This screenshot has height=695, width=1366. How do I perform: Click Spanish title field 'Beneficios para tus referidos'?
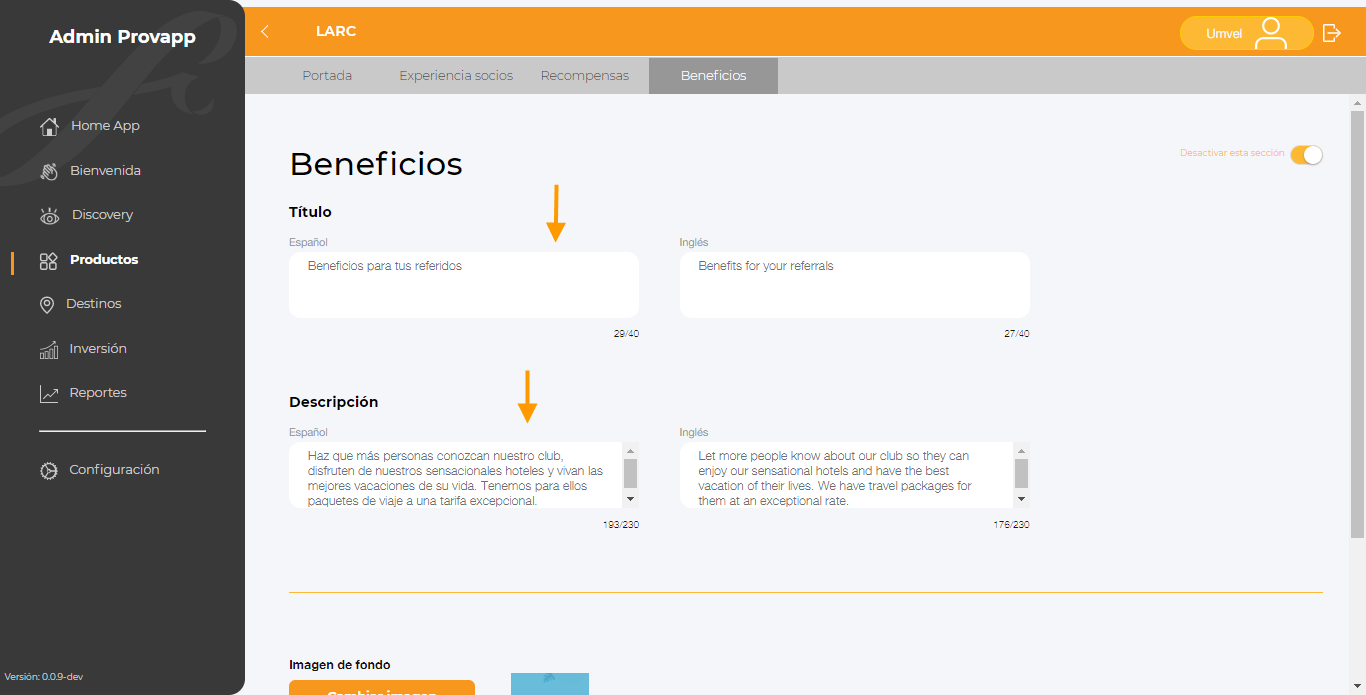click(x=464, y=285)
